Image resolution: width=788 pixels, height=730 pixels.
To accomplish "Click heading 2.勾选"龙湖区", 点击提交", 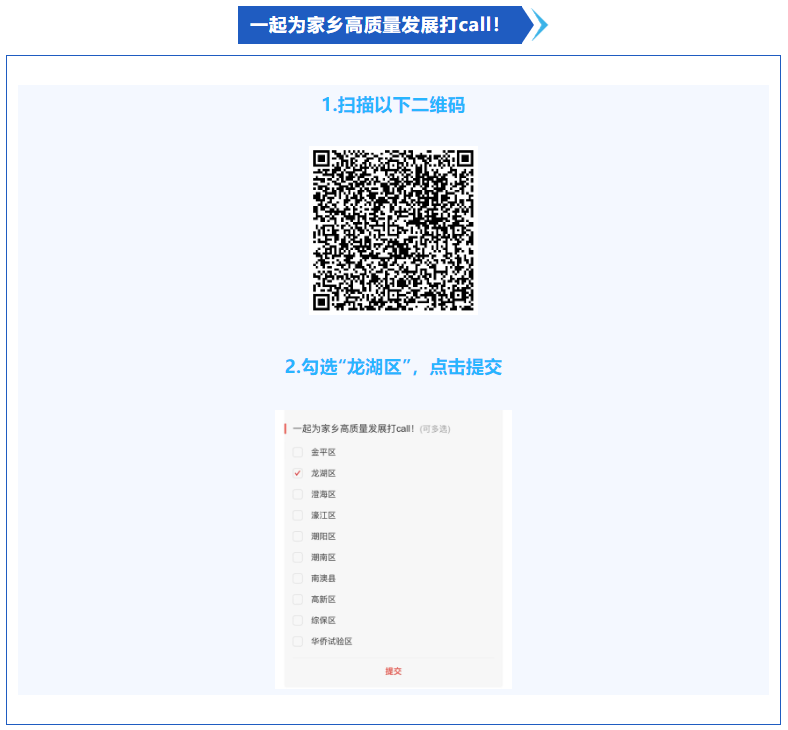I will click(393, 367).
